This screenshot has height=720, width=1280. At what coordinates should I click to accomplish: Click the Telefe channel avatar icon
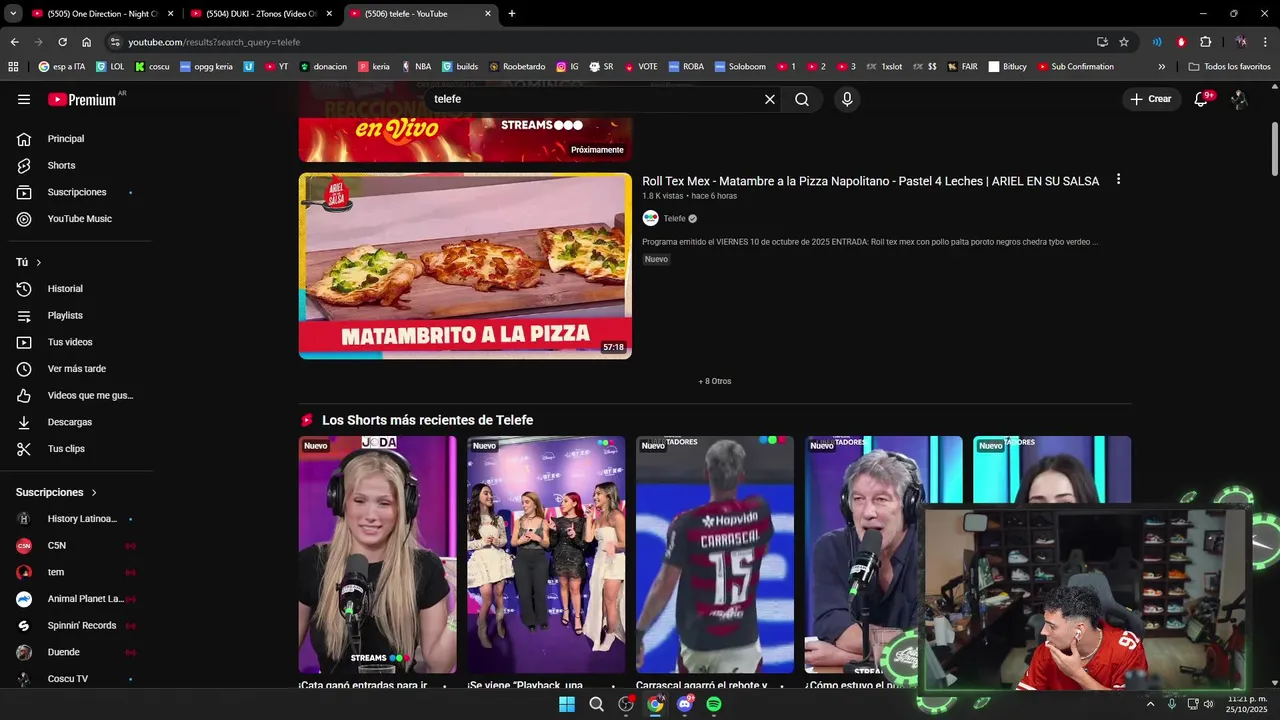click(x=650, y=218)
